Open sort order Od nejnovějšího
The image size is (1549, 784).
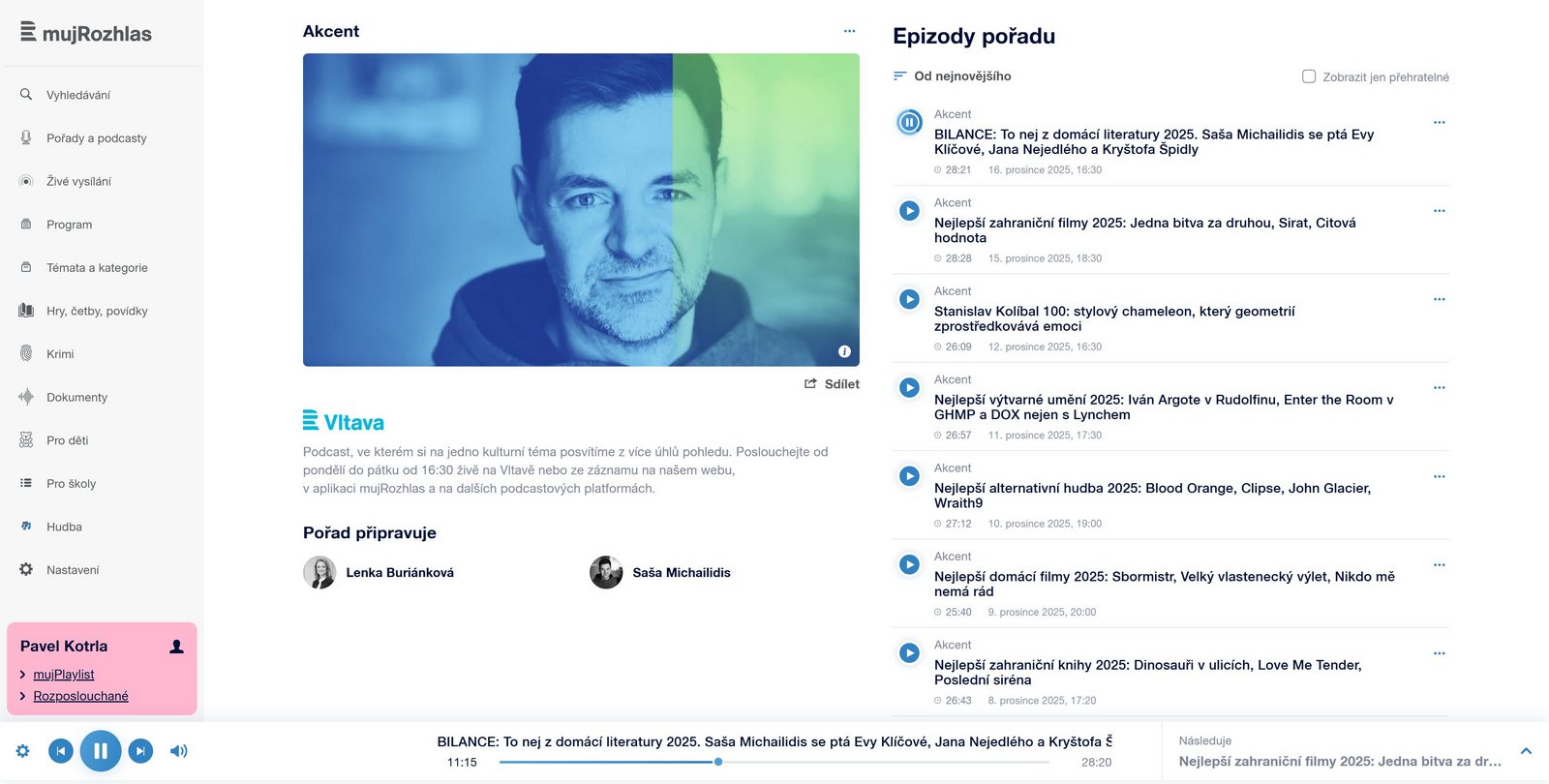953,75
